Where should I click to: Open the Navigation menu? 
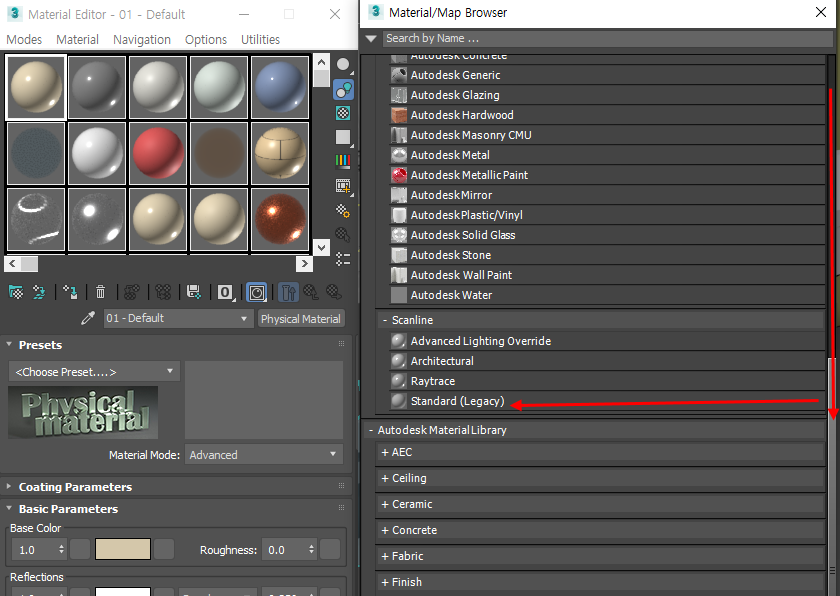point(142,40)
